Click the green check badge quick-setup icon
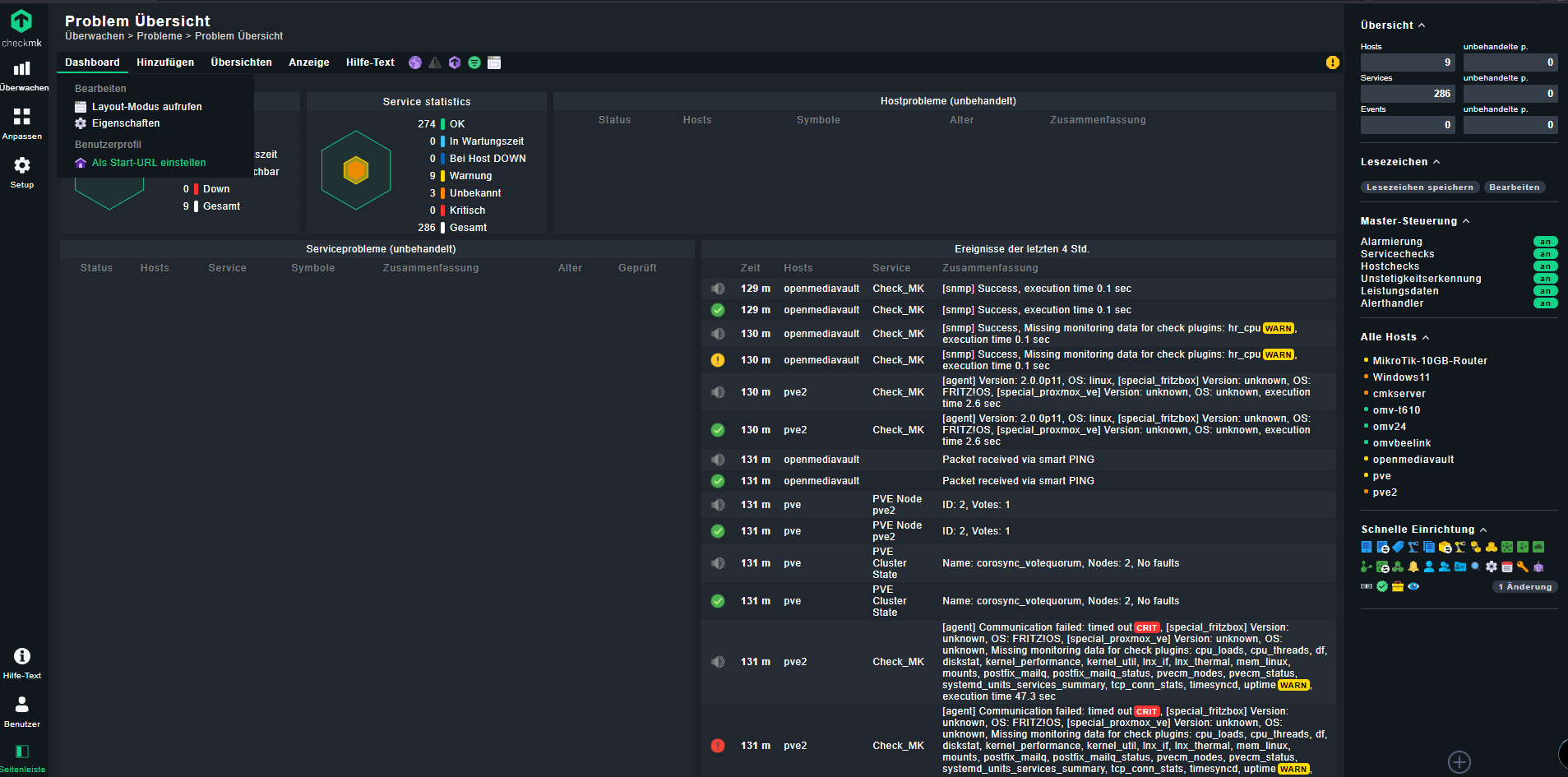The height and width of the screenshot is (777, 1568). [x=1382, y=586]
